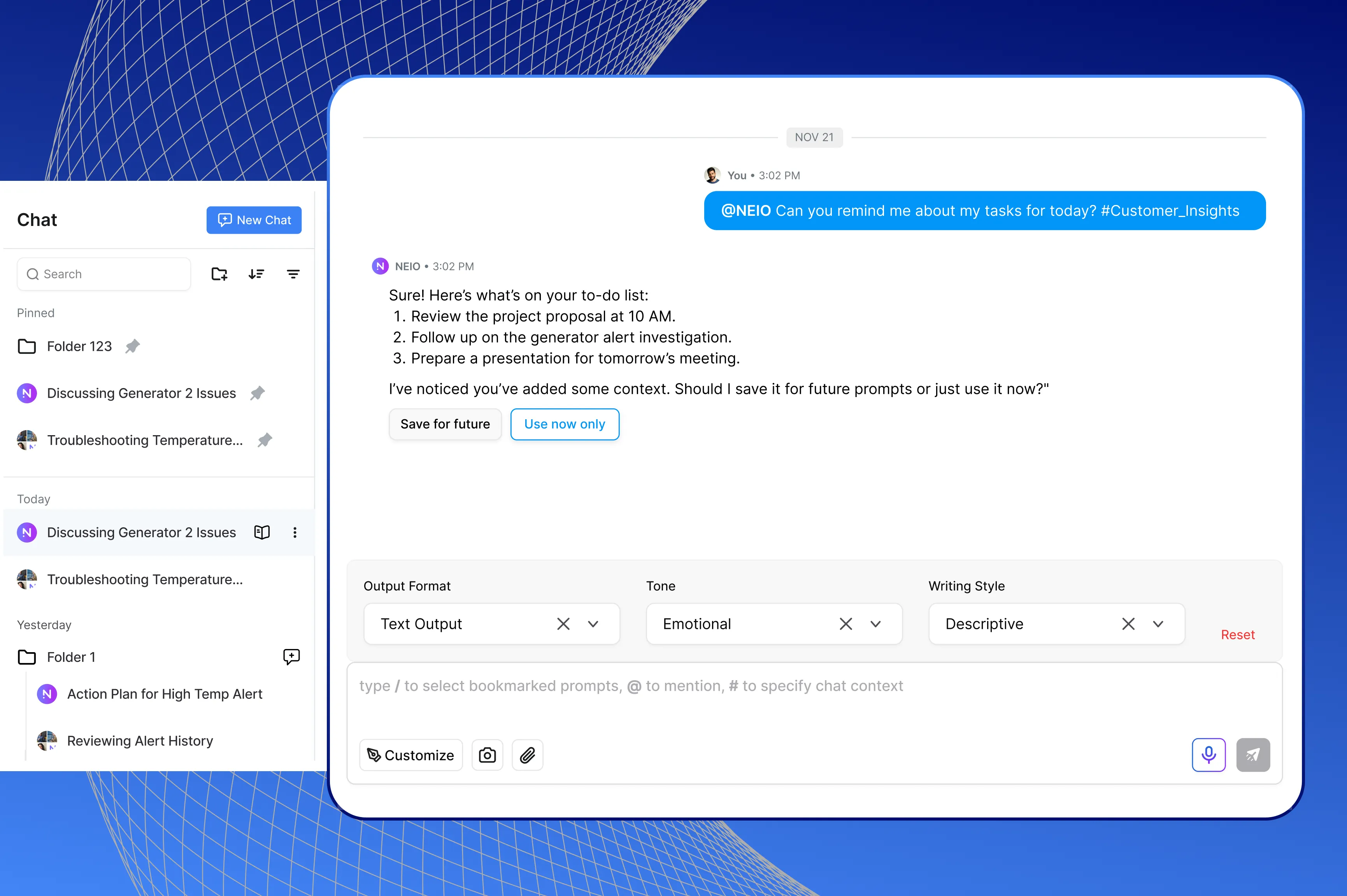
Task: Click the send message arrow button
Action: (x=1253, y=755)
